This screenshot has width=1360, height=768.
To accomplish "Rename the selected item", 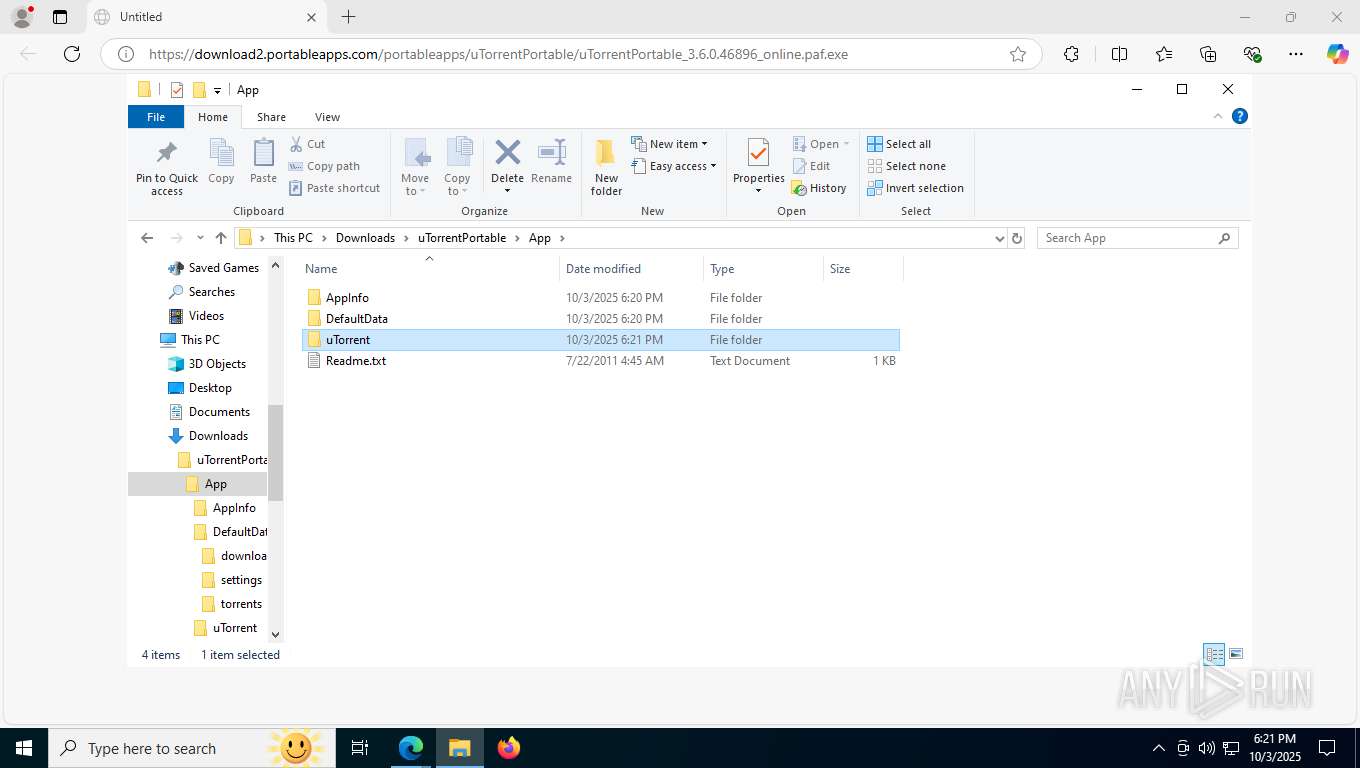I will pos(551,162).
